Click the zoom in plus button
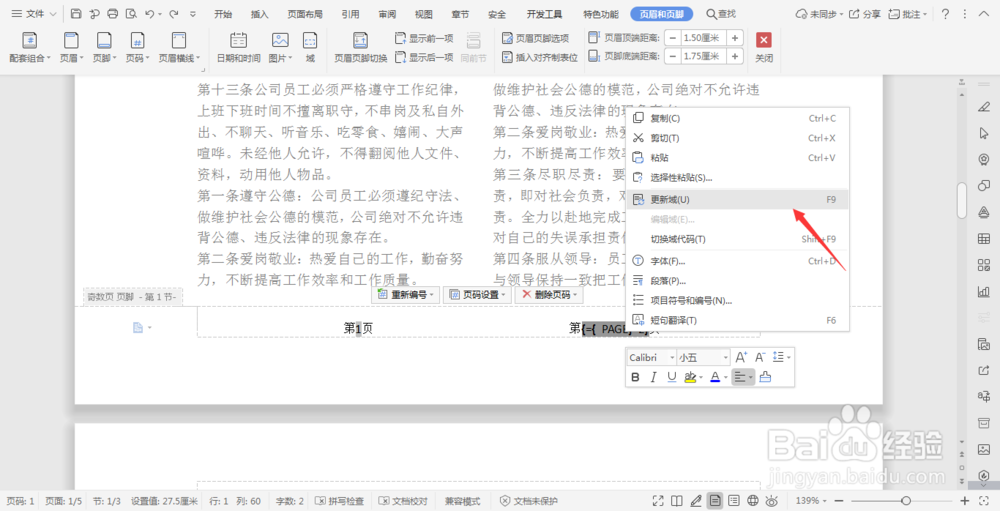 [965, 501]
